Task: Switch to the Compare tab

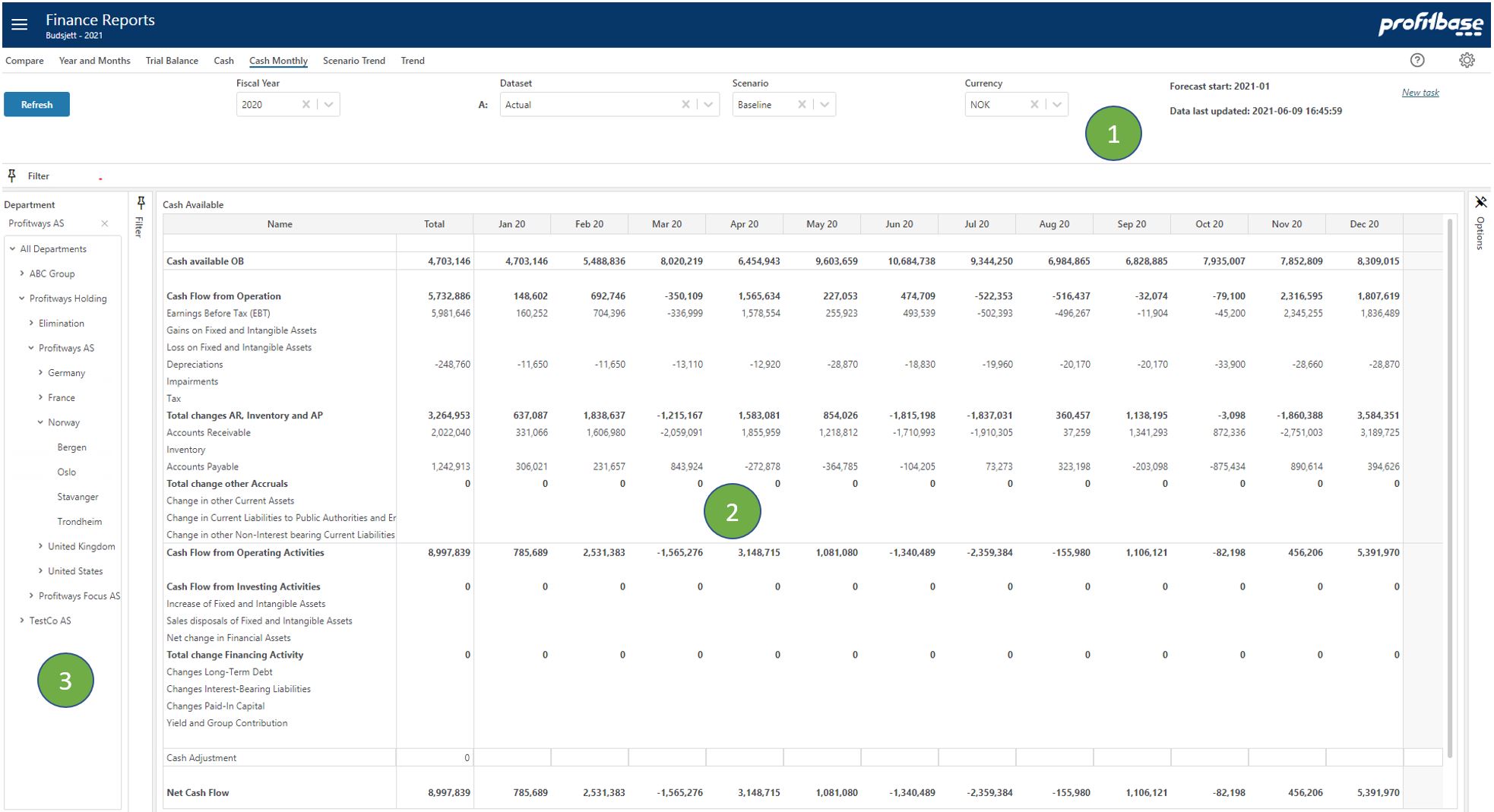Action: 24,61
